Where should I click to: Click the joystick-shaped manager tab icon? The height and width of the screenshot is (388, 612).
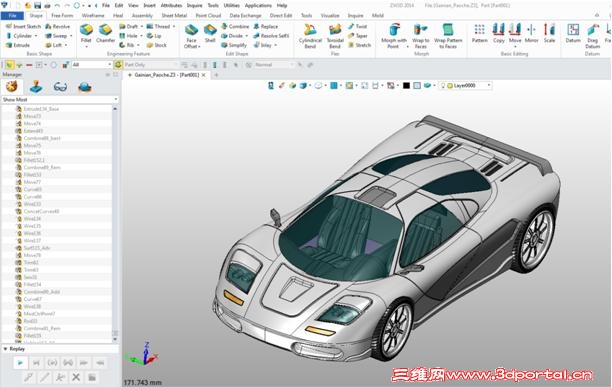tap(36, 87)
